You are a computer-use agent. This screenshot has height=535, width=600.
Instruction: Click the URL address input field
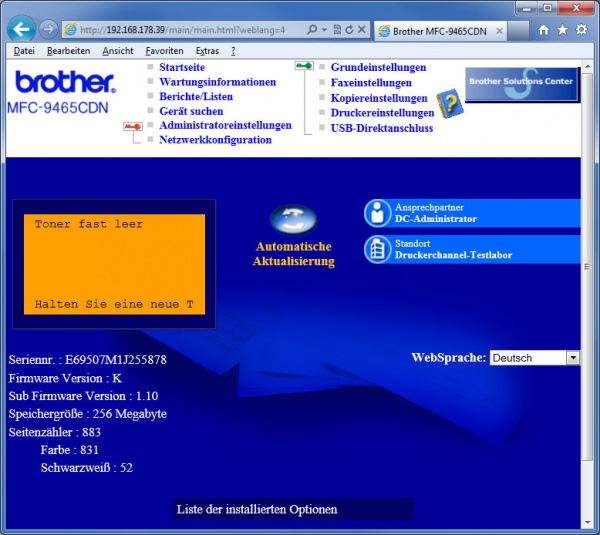tap(180, 30)
